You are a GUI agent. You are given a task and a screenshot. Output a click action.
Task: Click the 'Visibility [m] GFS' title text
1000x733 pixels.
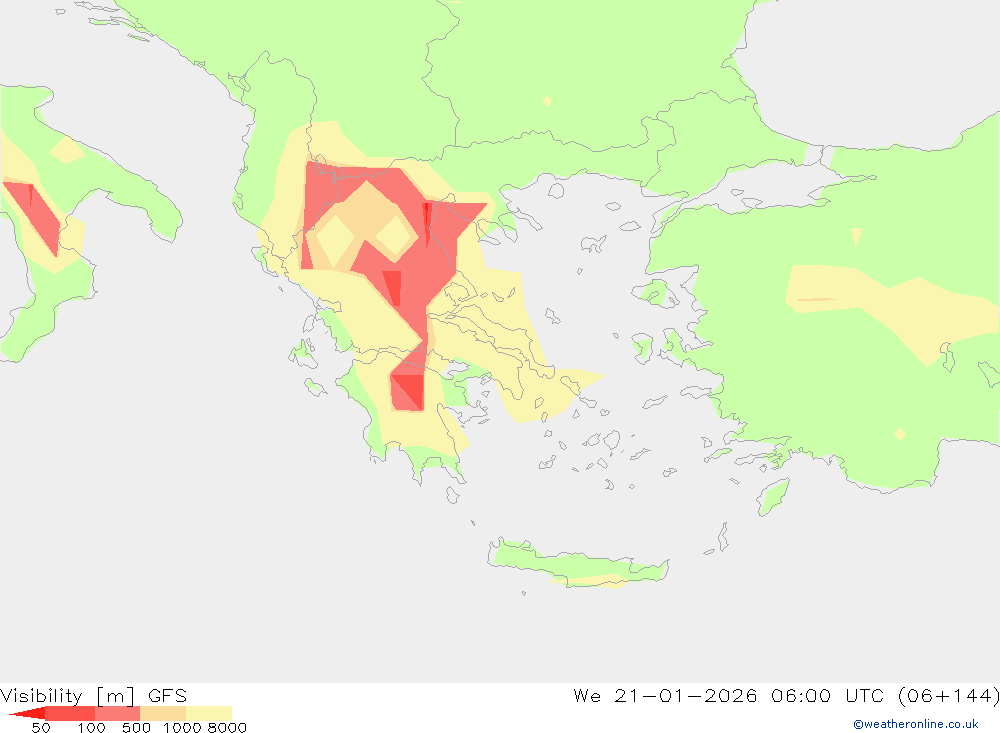[x=94, y=695]
